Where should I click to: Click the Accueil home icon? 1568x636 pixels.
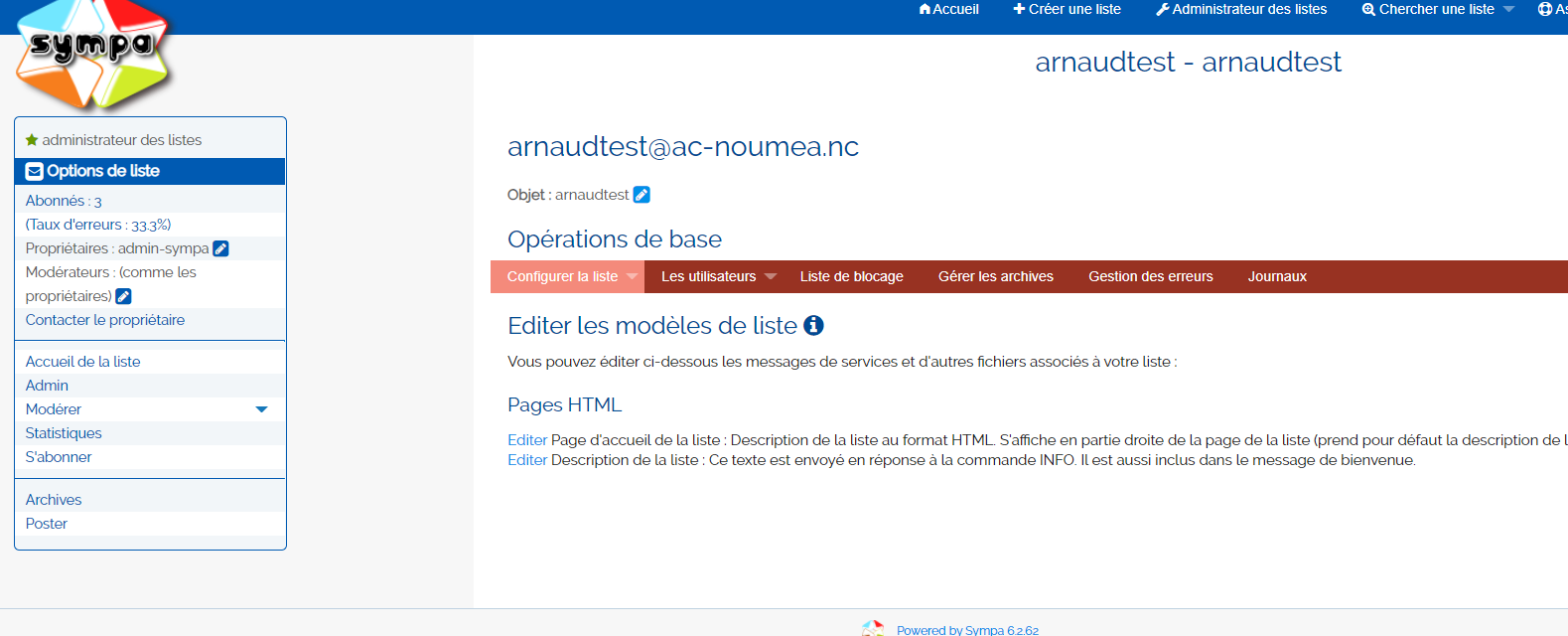pyautogui.click(x=925, y=9)
